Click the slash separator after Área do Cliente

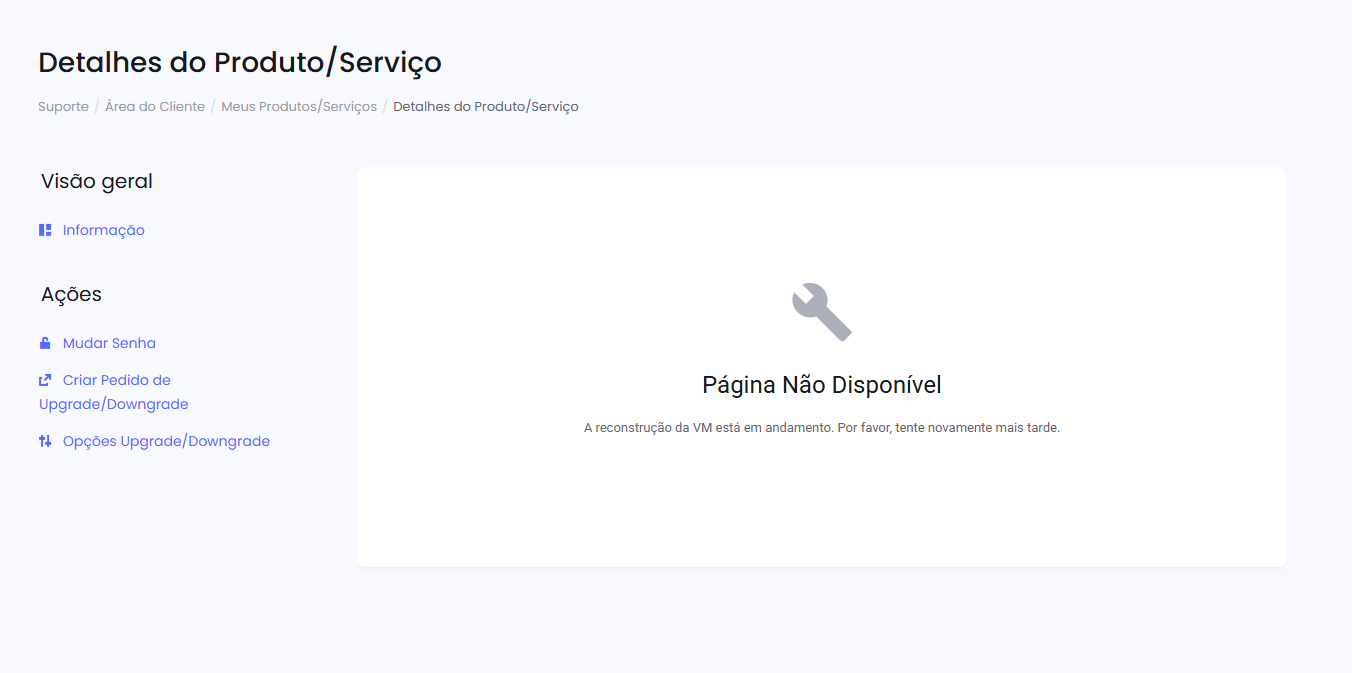(213, 106)
